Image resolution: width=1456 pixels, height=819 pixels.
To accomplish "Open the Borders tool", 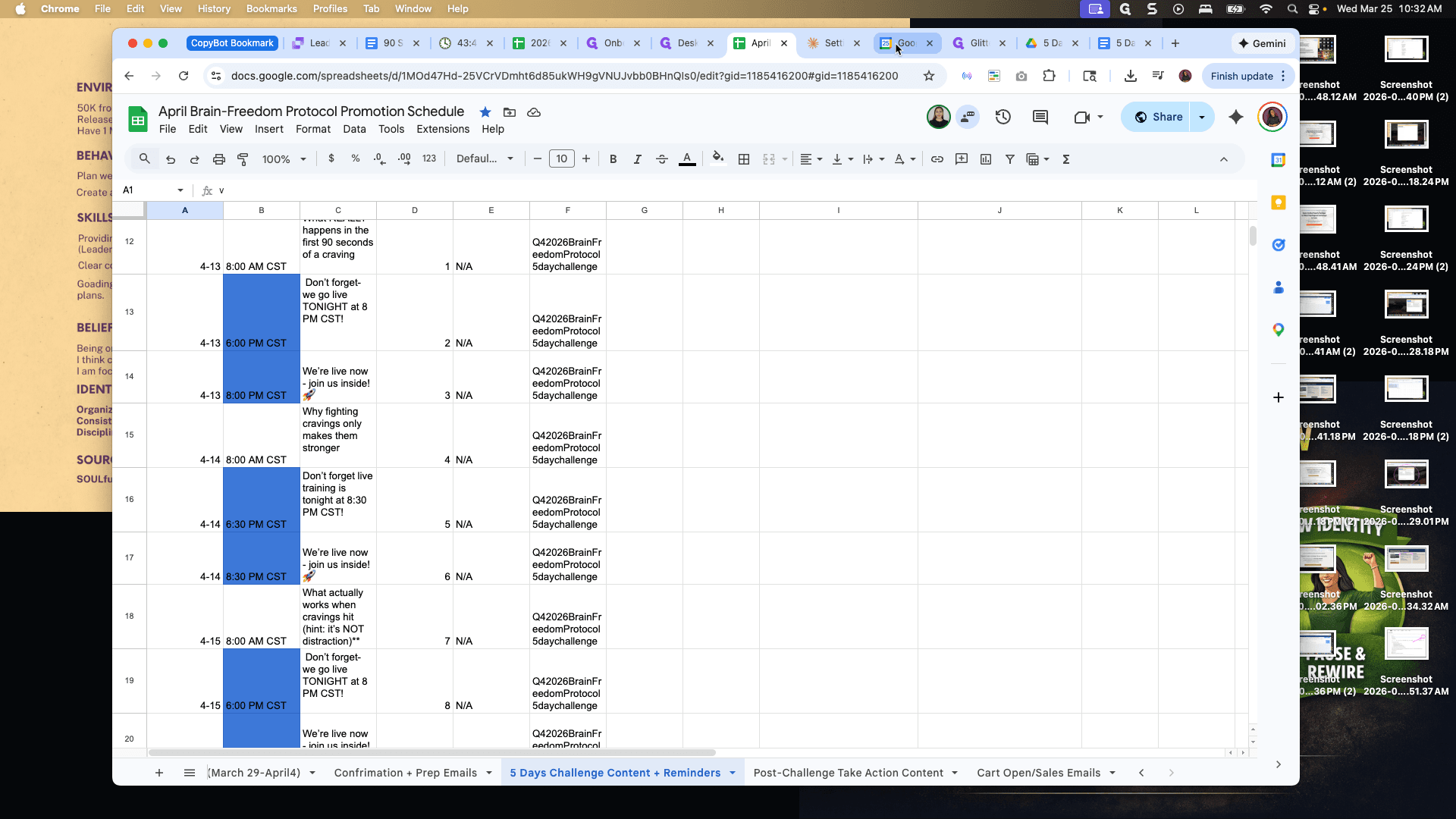I will pyautogui.click(x=744, y=159).
